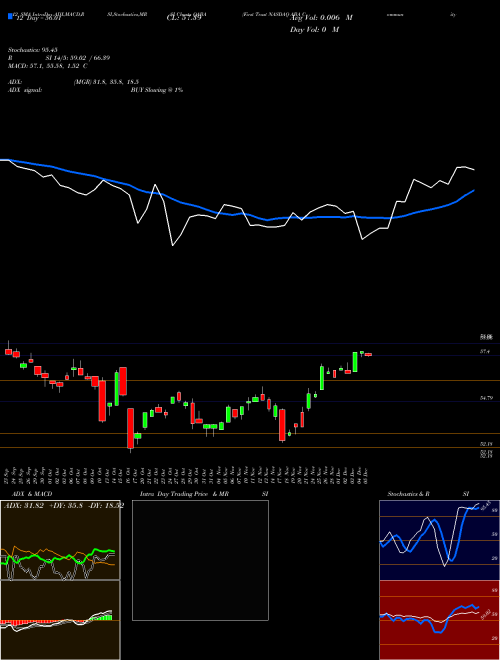Click the 'SI 14/3: 59.02 / 66.89' readout
This screenshot has height=660, width=500.
coord(78,58)
